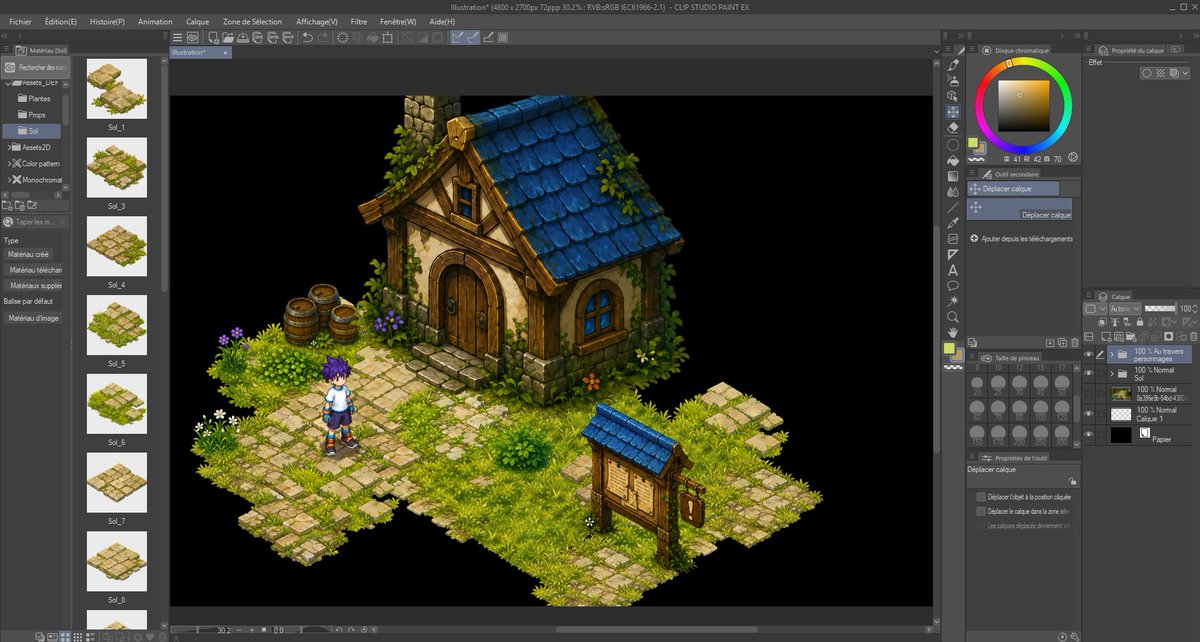Expand the 'Au travers personnages' layer folder

(1112, 354)
